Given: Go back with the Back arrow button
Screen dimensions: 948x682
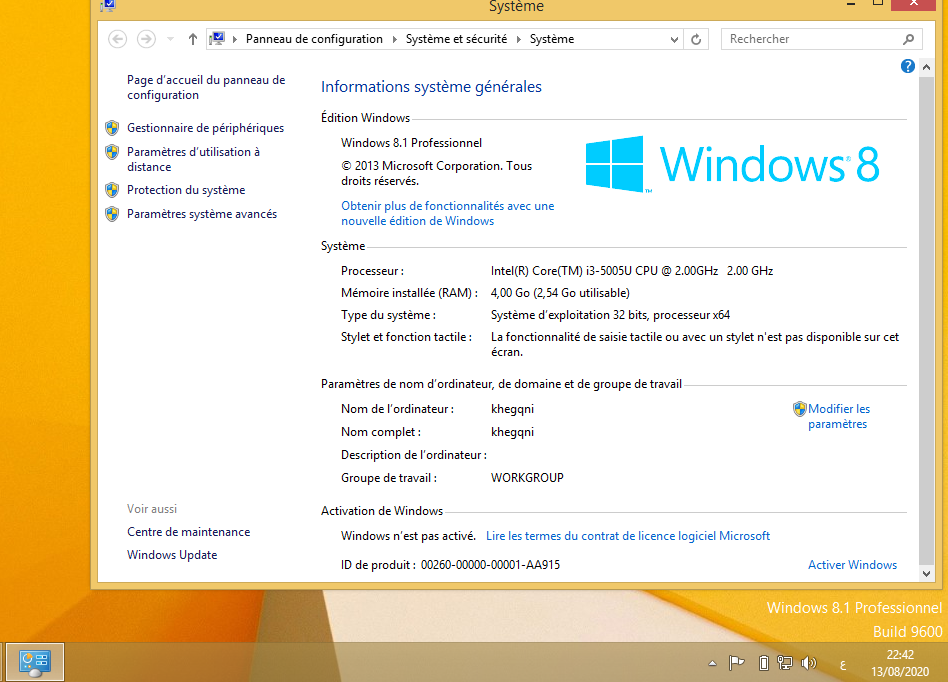Looking at the screenshot, I should tap(117, 39).
